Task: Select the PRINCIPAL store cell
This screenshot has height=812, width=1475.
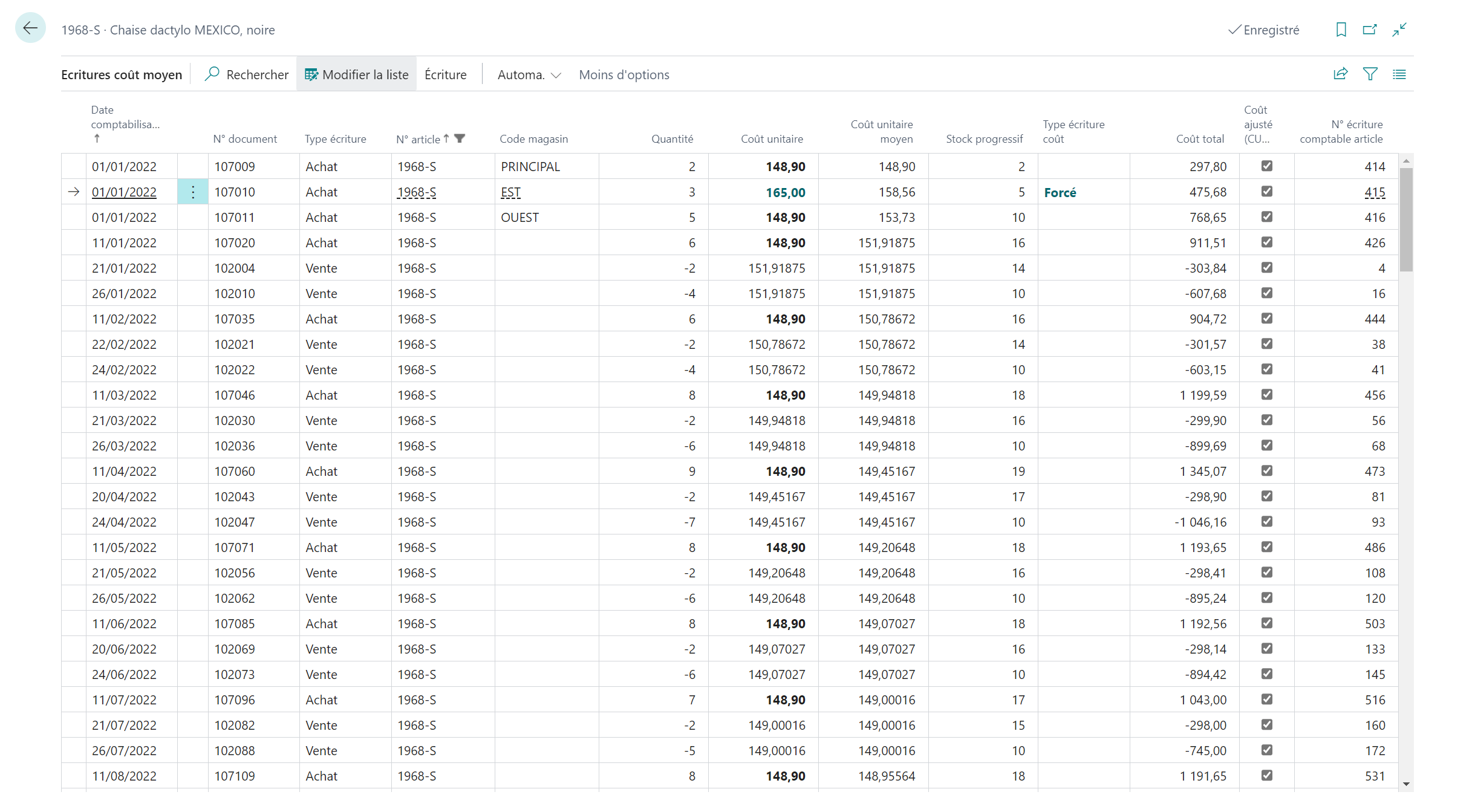Action: pos(547,166)
